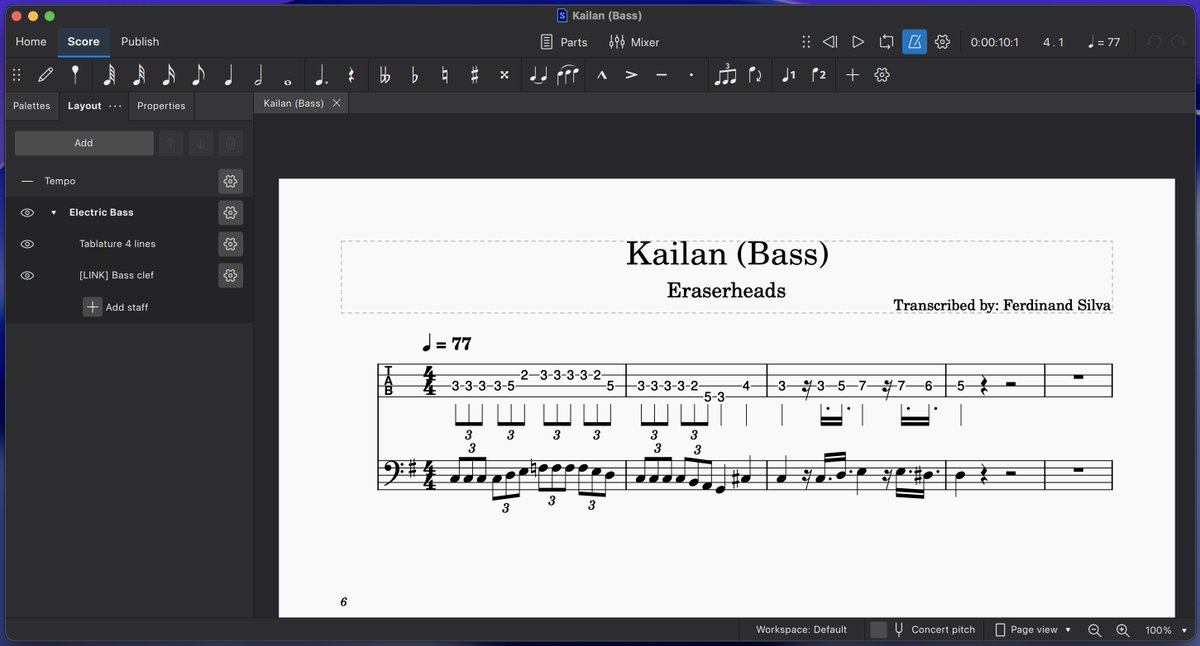
Task: Switch to the Score tab
Action: click(x=83, y=42)
